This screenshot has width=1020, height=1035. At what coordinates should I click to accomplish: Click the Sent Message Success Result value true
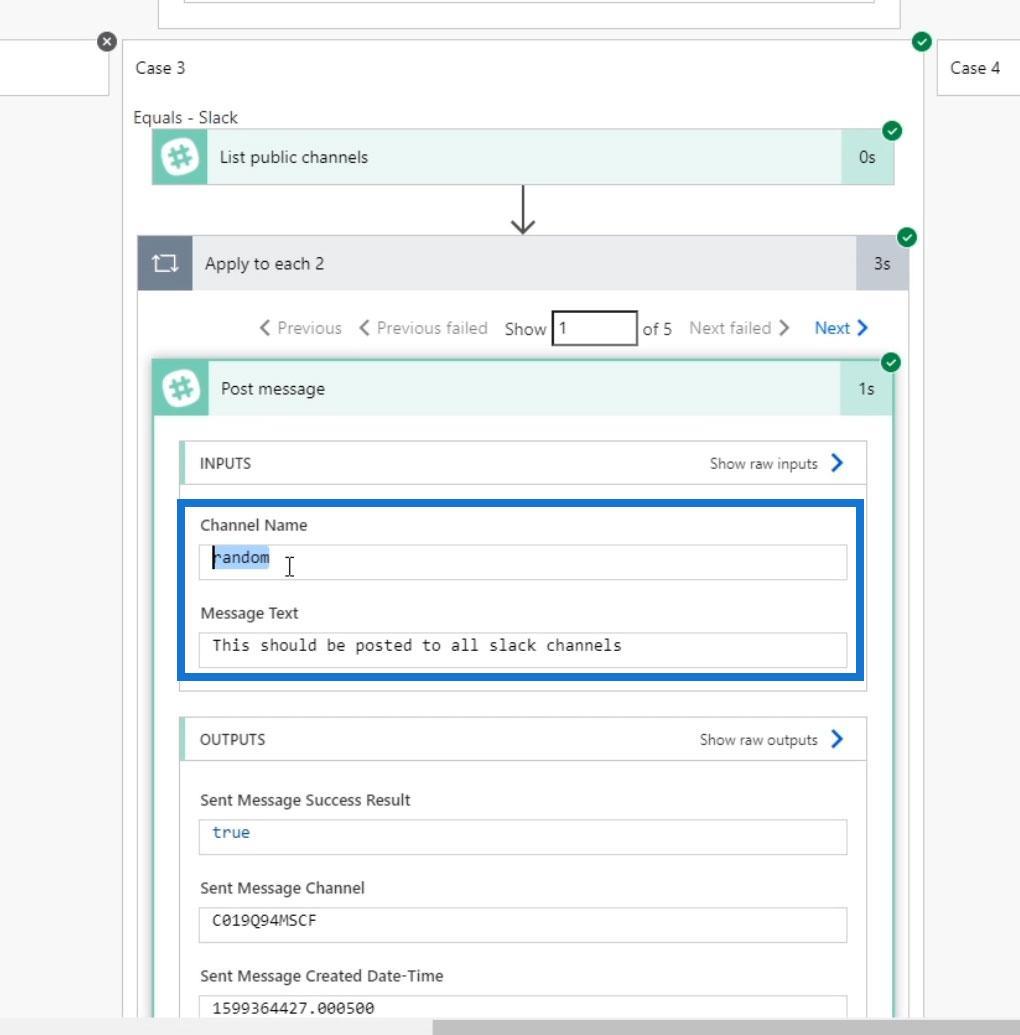[x=231, y=832]
